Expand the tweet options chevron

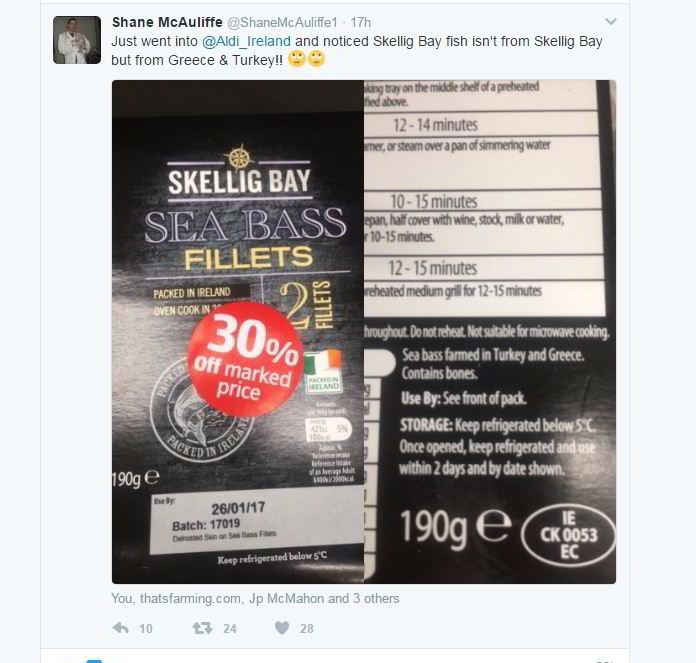(x=611, y=21)
